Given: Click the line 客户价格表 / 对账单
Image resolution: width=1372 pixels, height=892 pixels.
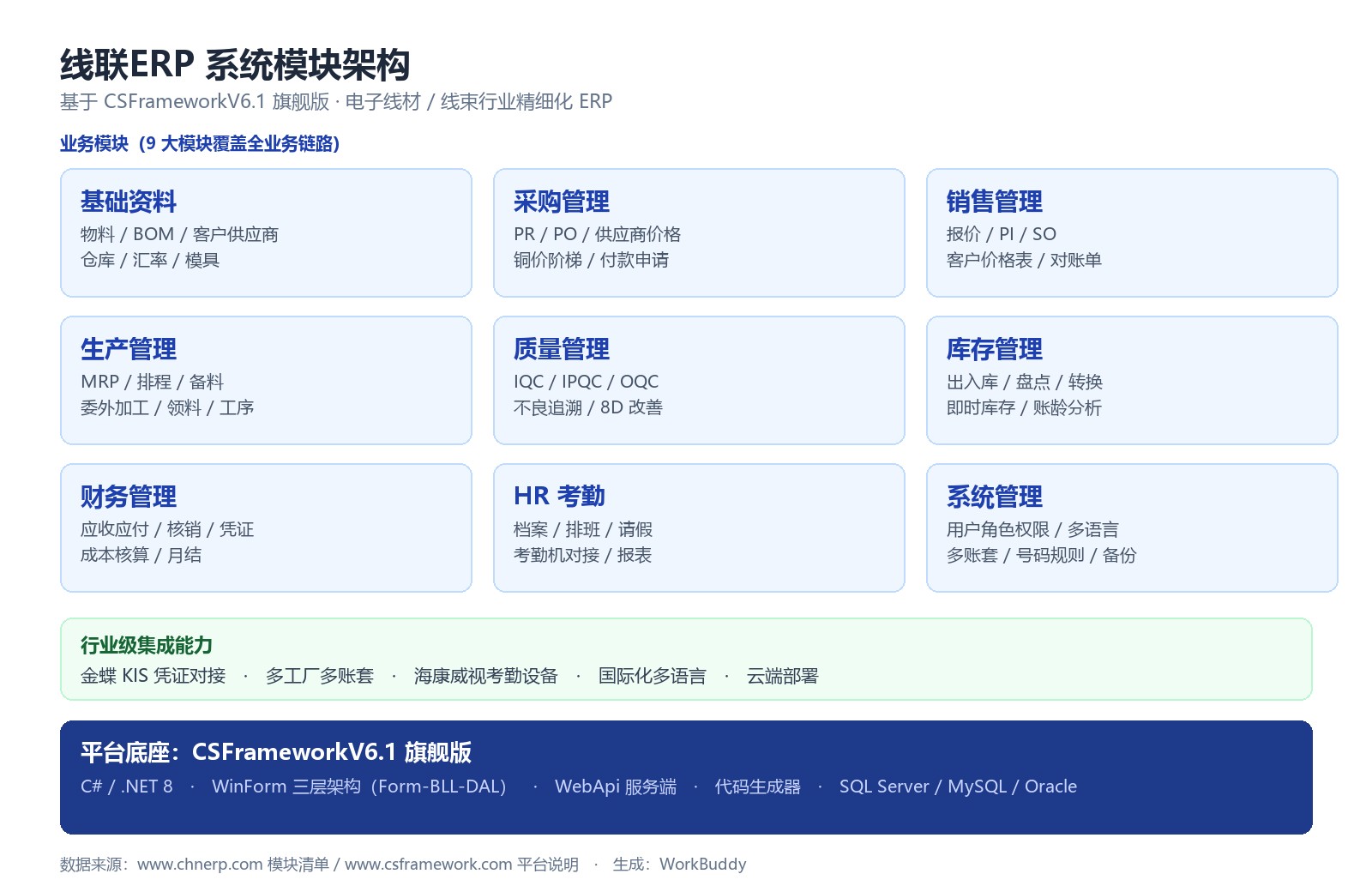Looking at the screenshot, I should [x=1024, y=260].
